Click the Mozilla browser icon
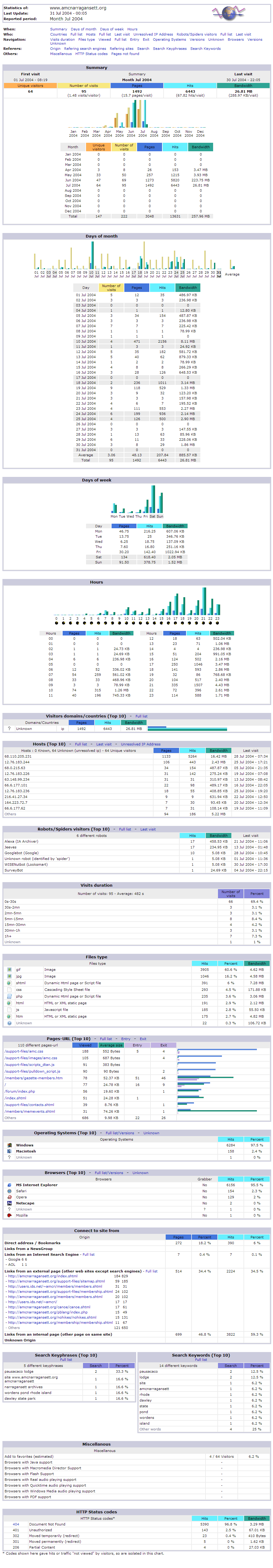Image resolution: width=273 pixels, height=1568 pixels. pyautogui.click(x=9, y=1215)
